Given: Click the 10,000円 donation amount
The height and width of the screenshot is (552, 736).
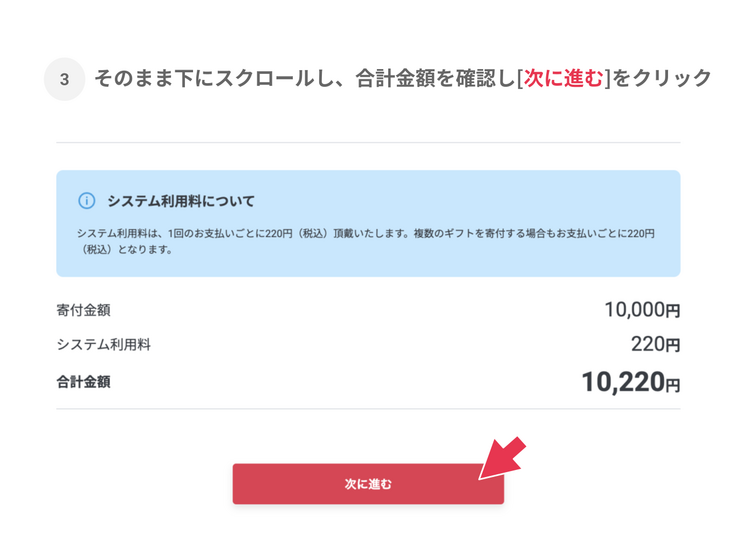Looking at the screenshot, I should pyautogui.click(x=641, y=311).
